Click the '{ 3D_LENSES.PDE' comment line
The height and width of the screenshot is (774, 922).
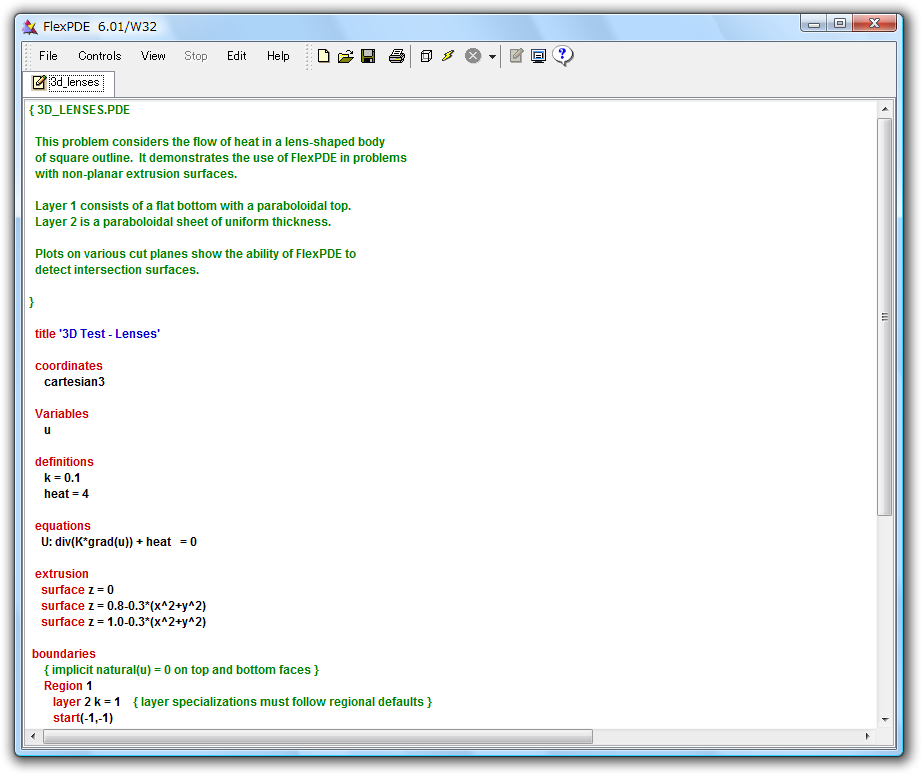click(79, 110)
